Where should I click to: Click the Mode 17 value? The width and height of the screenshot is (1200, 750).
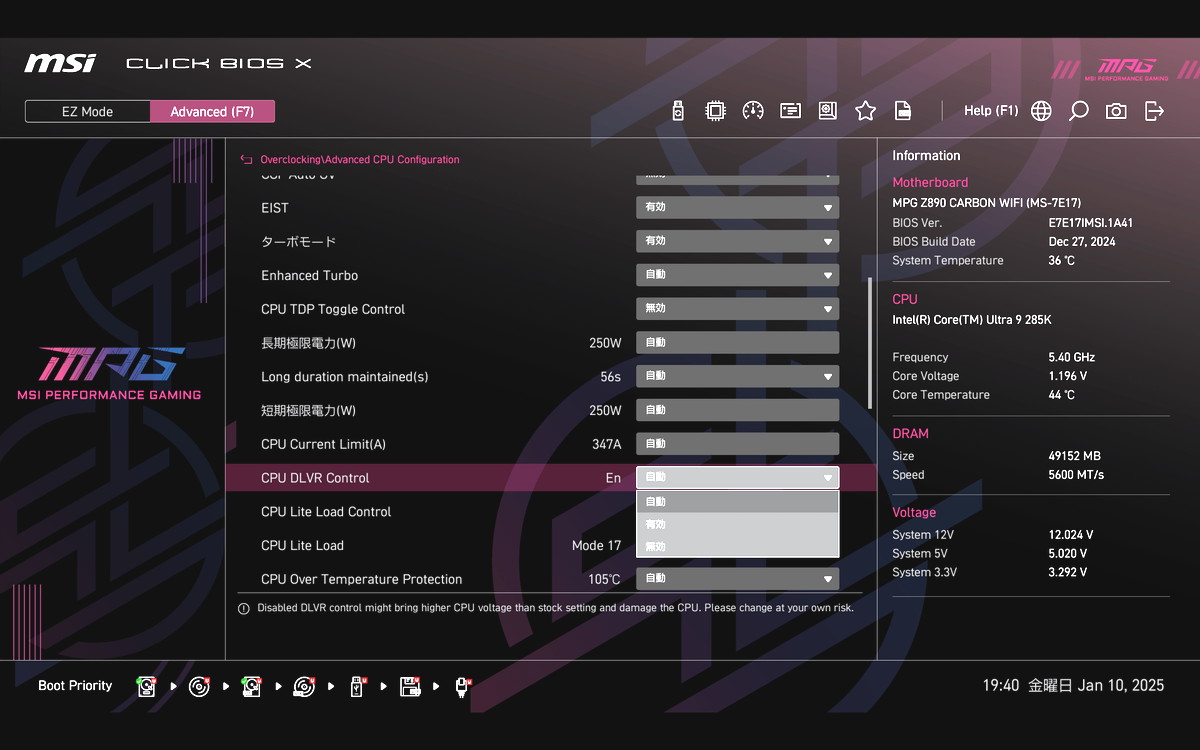tap(596, 546)
